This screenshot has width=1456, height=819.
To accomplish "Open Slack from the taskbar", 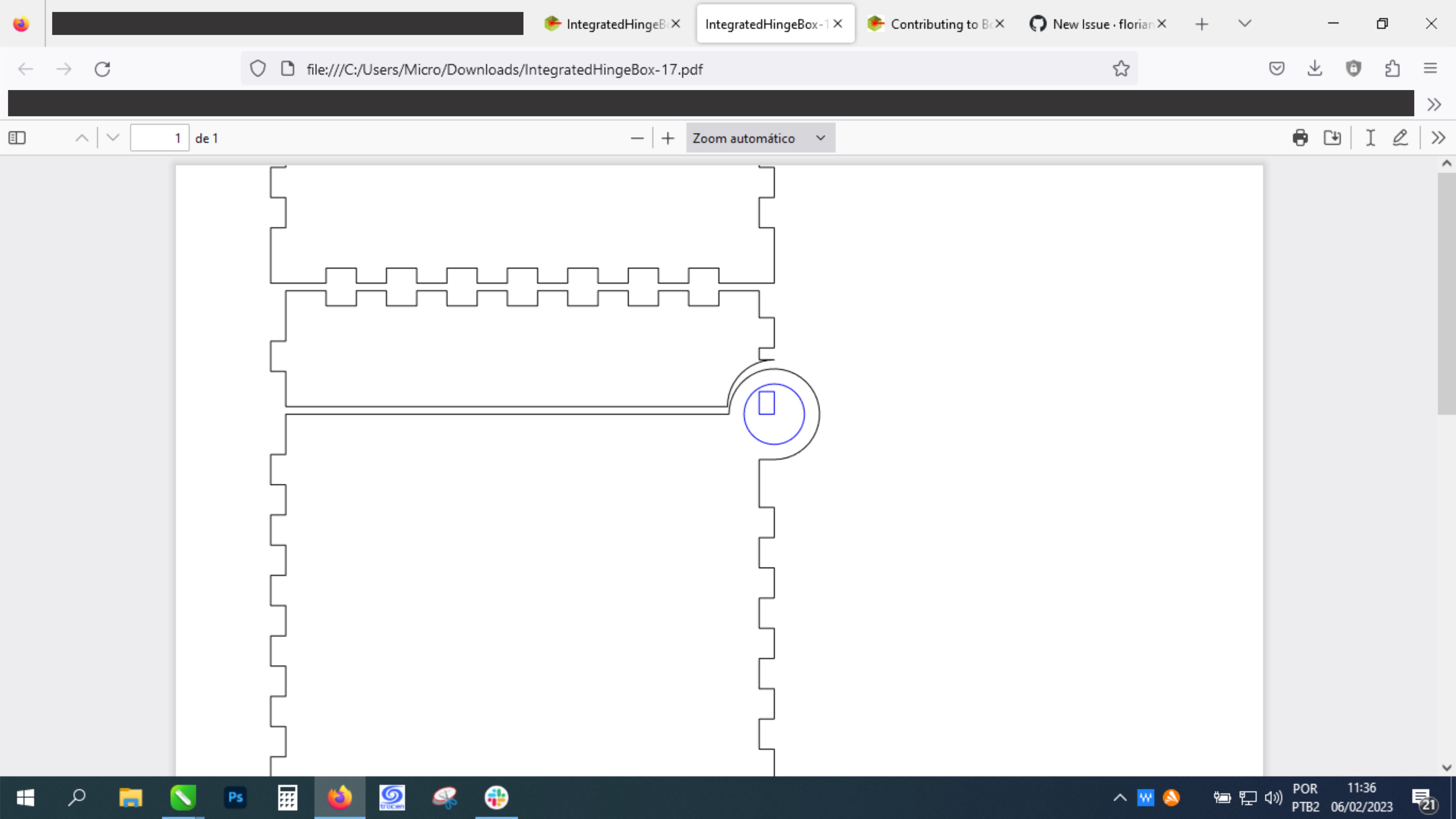I will coord(496,798).
